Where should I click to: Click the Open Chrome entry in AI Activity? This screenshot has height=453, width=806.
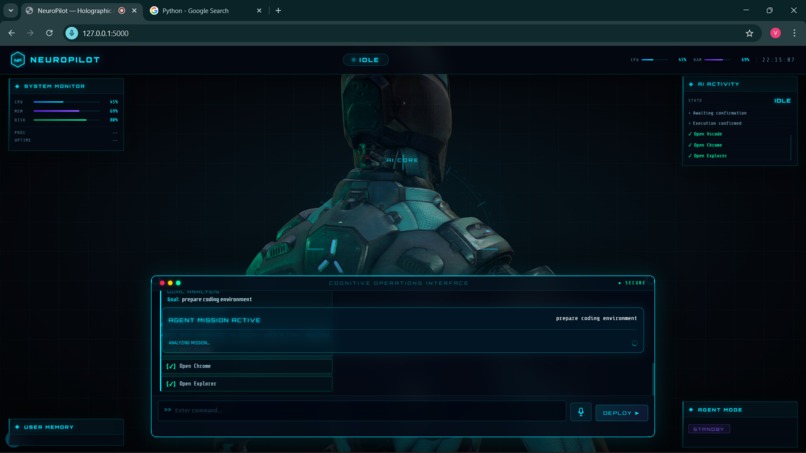[x=705, y=145]
